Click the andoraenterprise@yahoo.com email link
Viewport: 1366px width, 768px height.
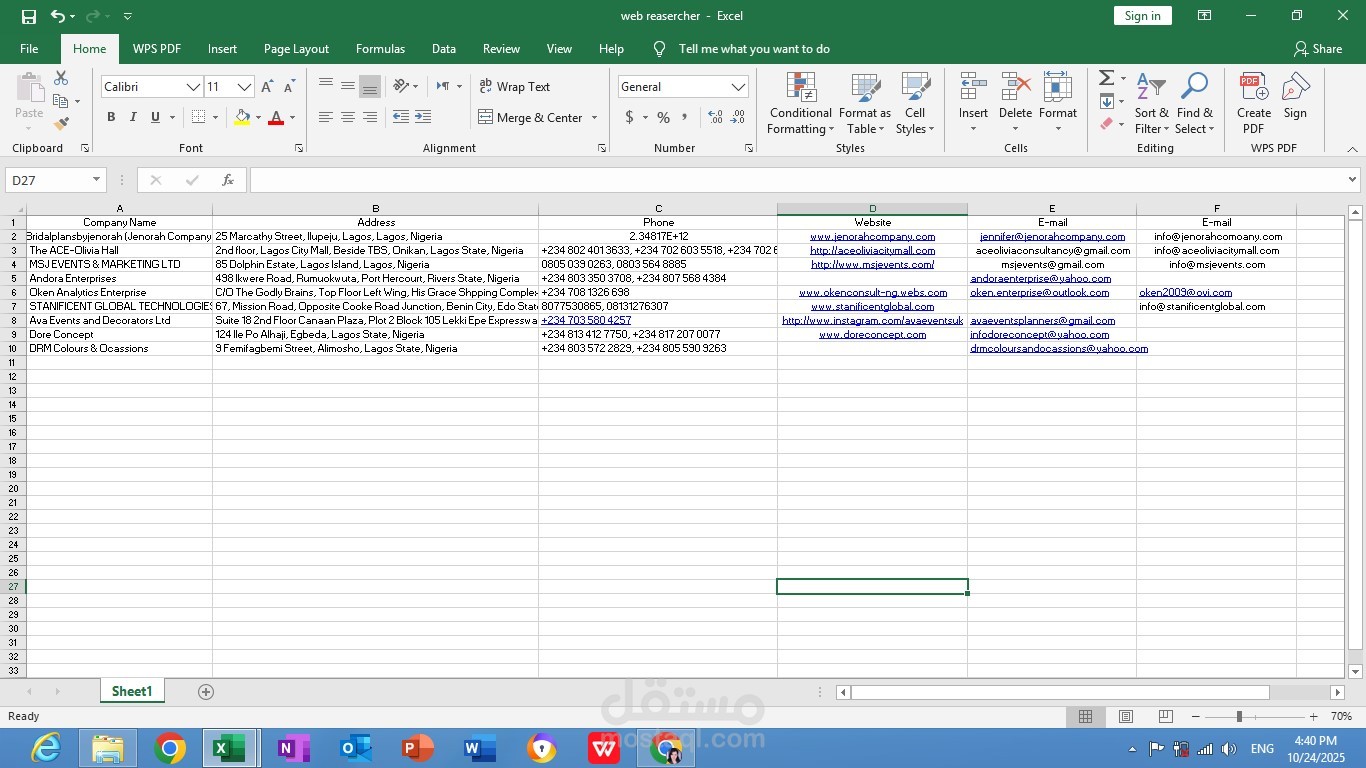(x=1041, y=279)
